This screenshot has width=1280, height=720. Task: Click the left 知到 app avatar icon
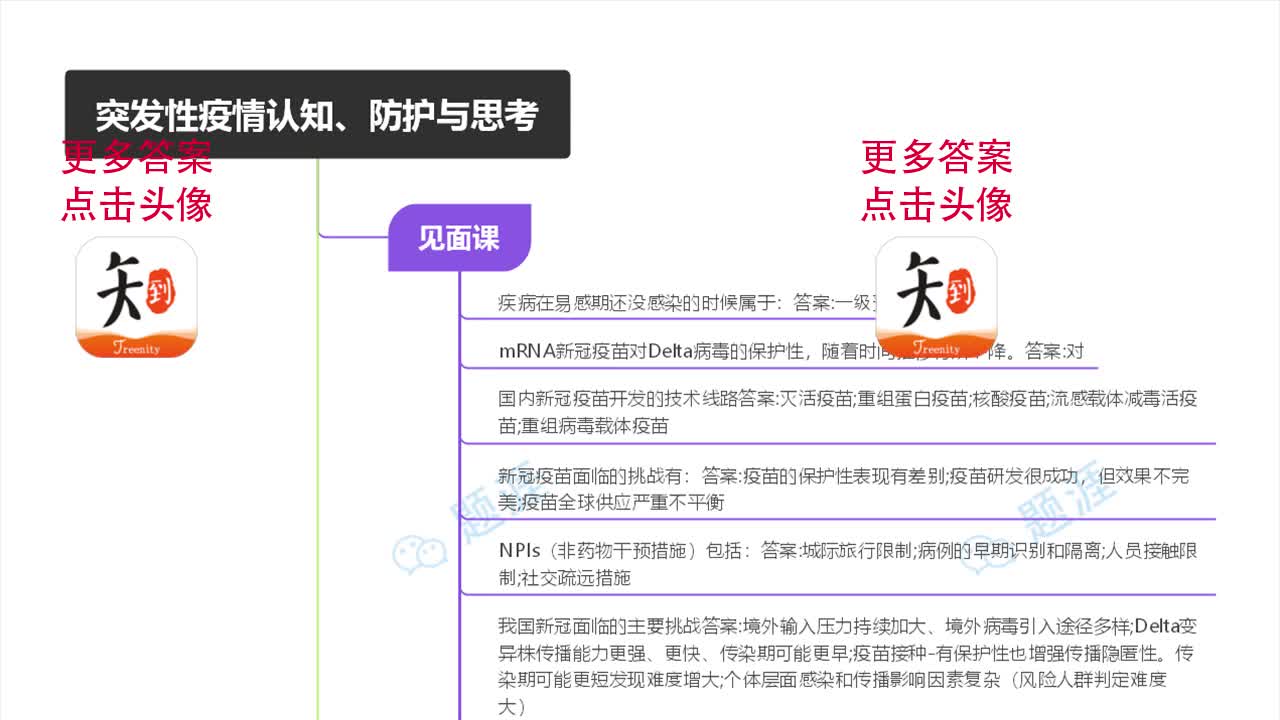(x=137, y=297)
